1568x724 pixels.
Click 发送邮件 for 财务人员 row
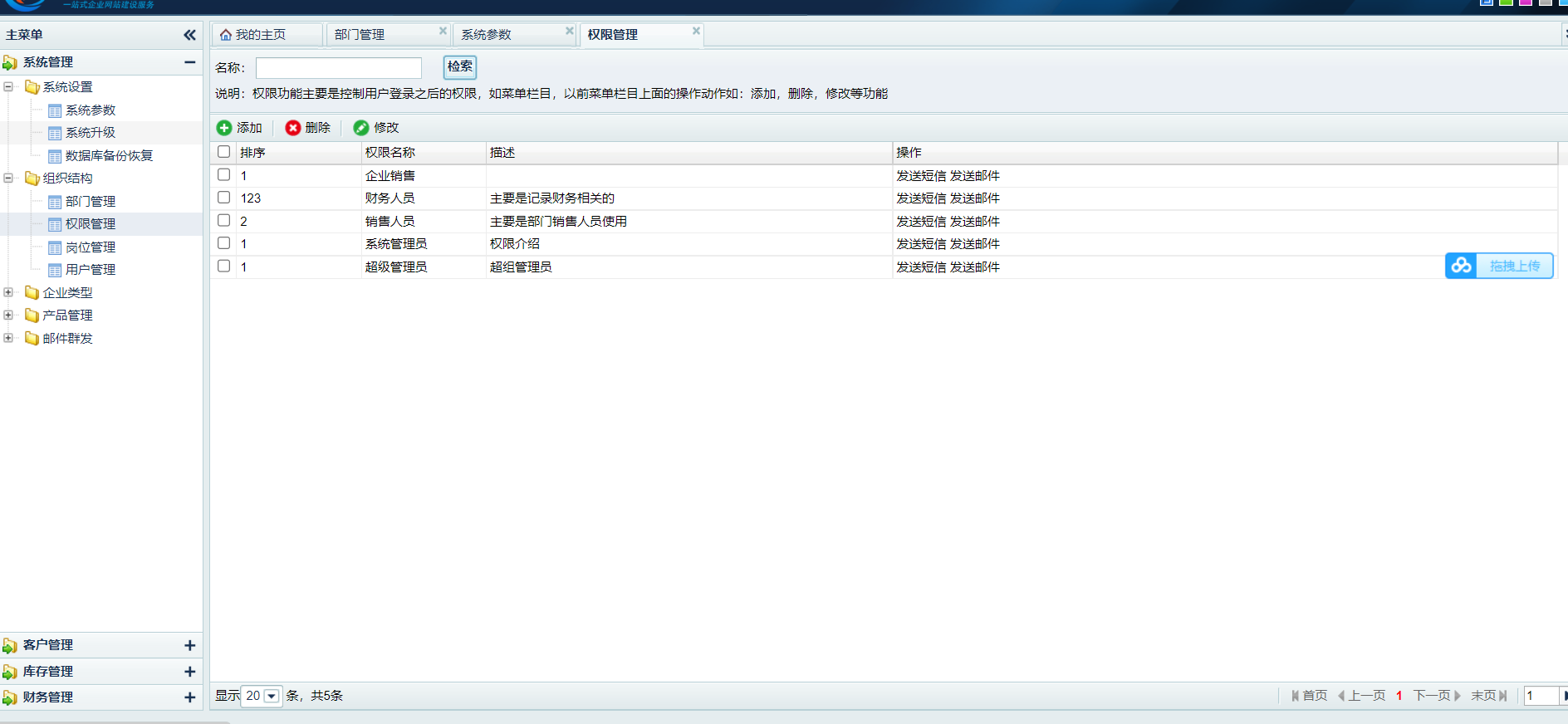coord(975,198)
